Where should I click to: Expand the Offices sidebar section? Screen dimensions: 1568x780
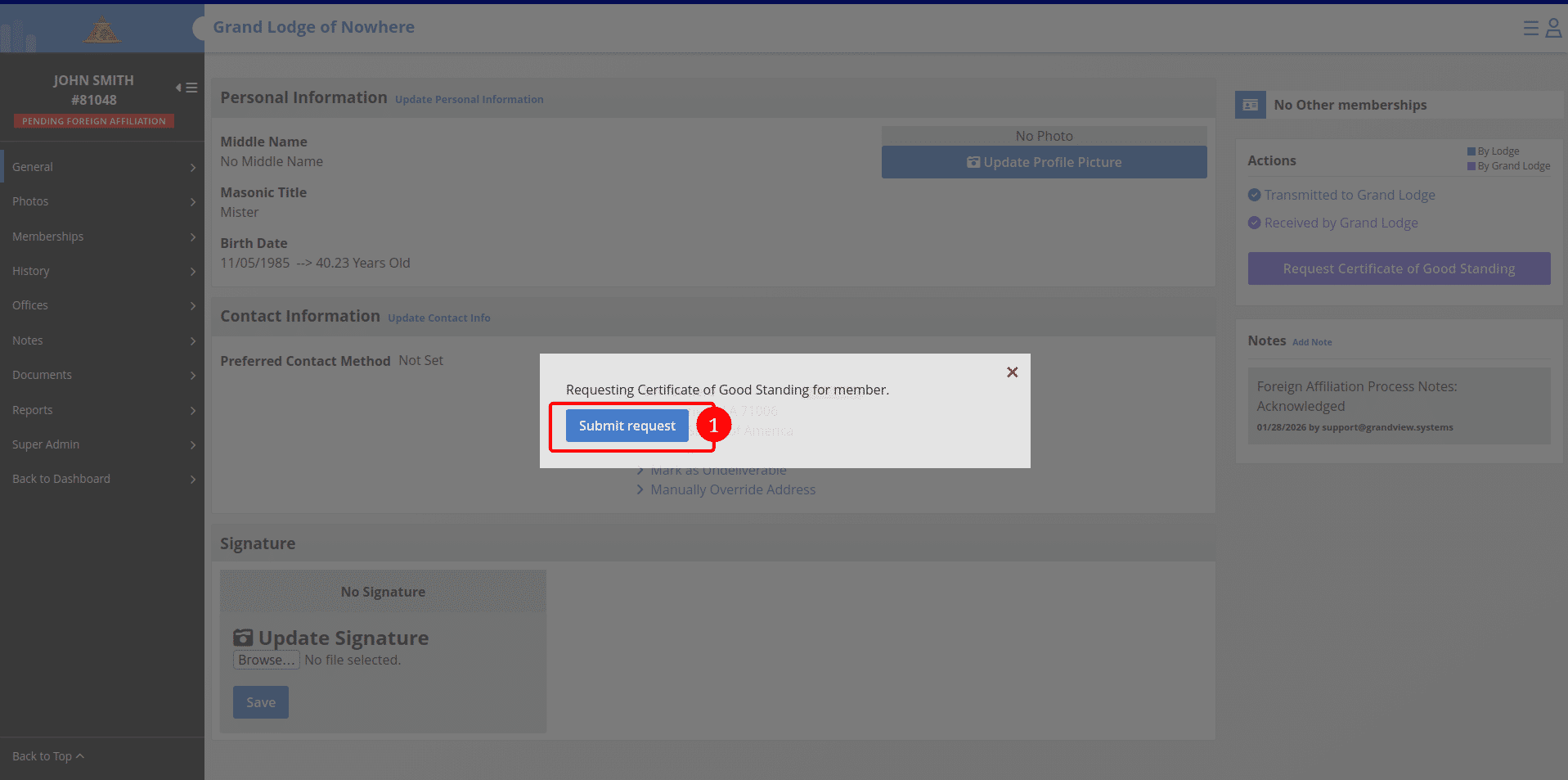pos(102,305)
